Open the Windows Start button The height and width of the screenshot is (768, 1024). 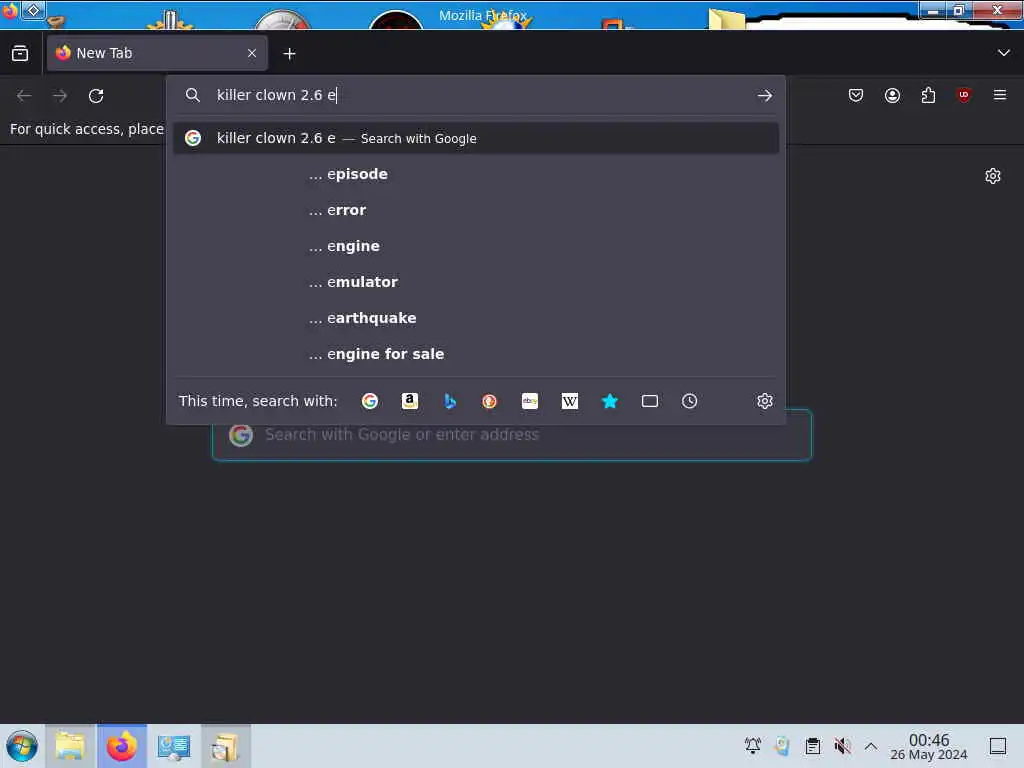tap(22, 746)
